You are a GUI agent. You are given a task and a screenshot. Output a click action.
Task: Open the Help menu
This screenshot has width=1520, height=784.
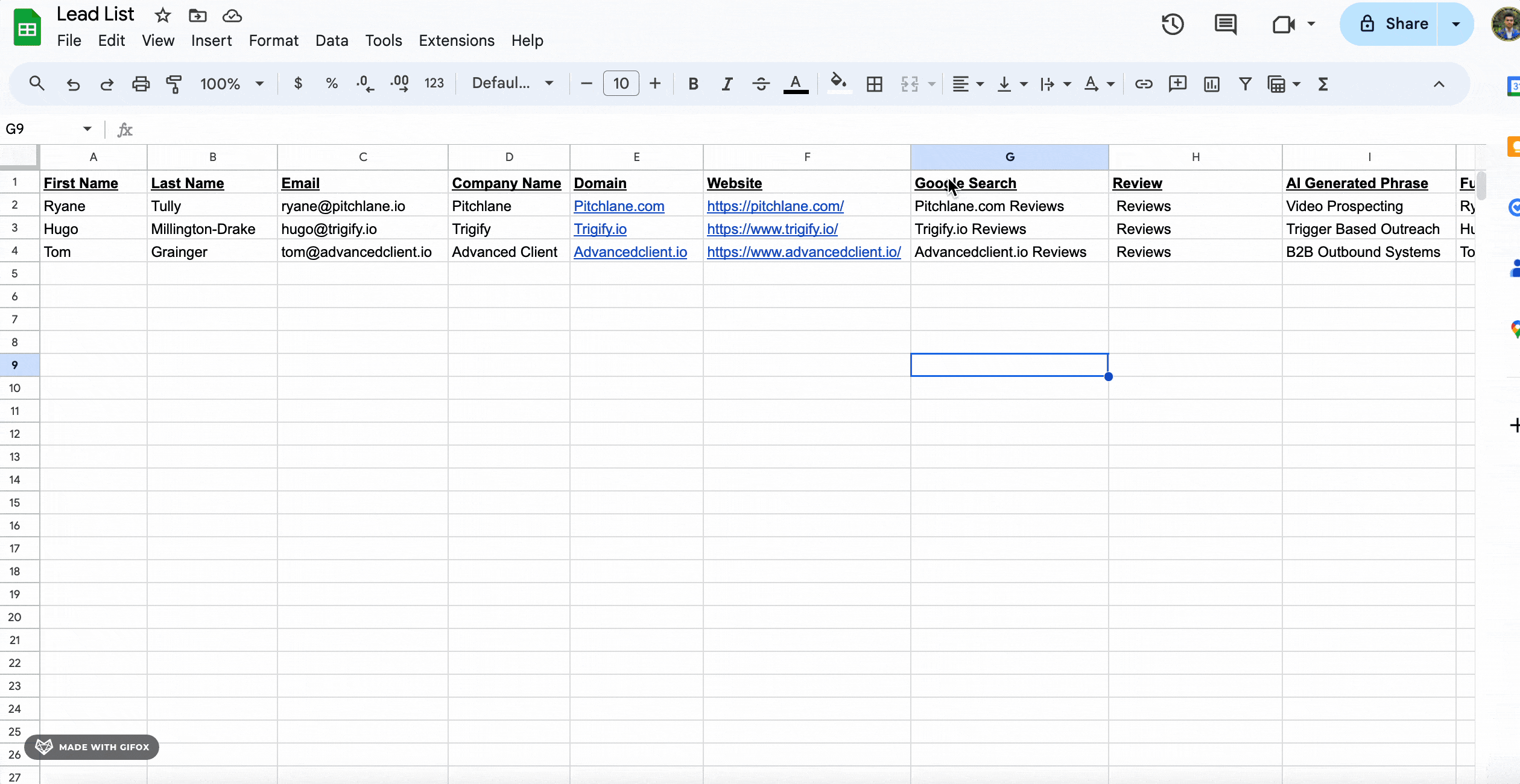point(527,40)
